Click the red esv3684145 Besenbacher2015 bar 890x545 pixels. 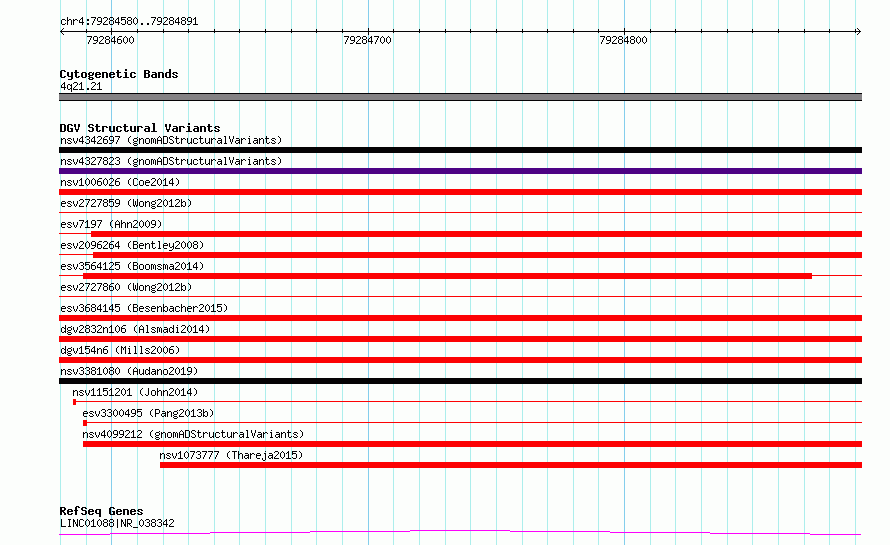pos(460,318)
